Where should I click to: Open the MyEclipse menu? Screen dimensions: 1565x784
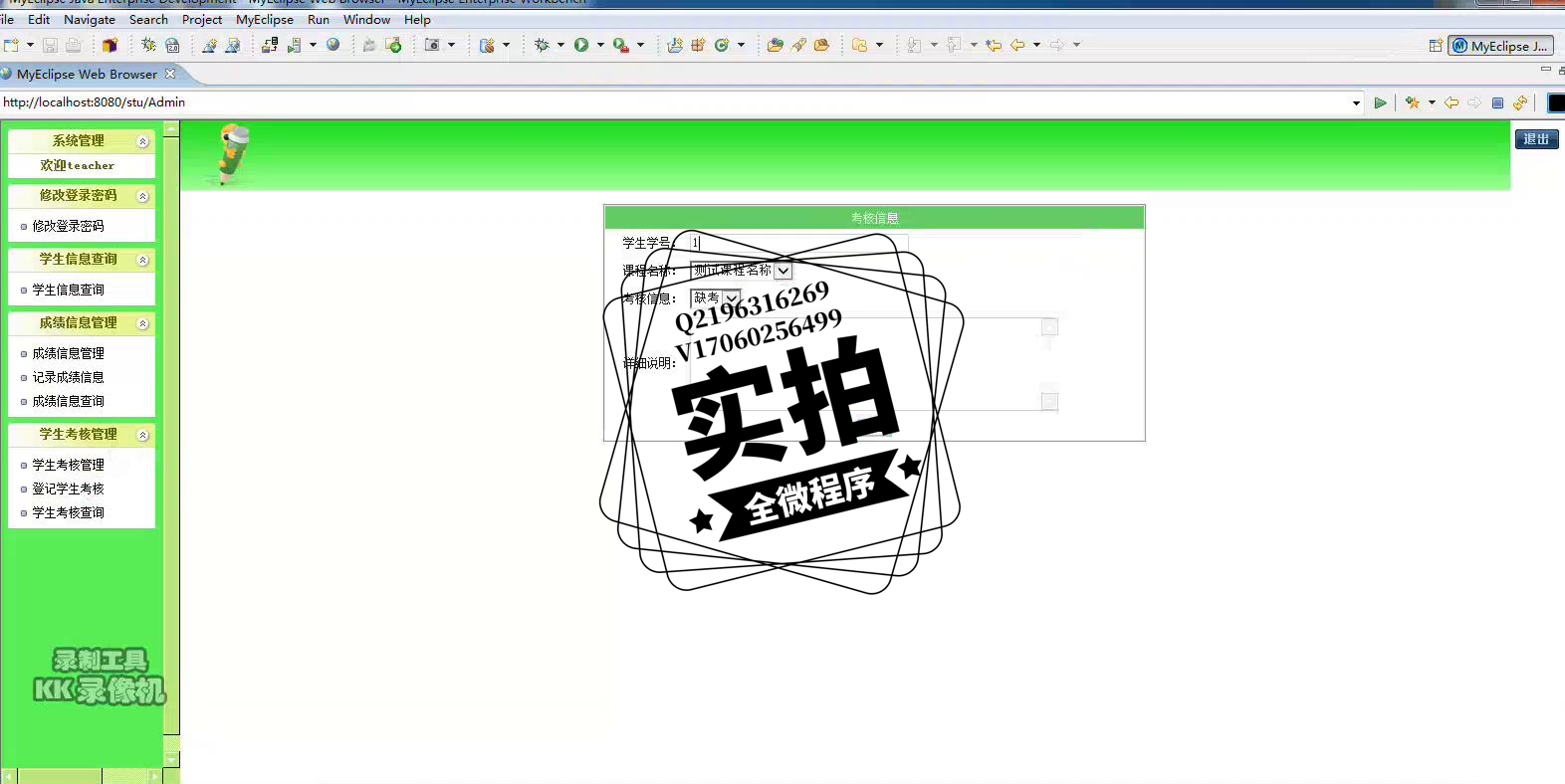265,19
